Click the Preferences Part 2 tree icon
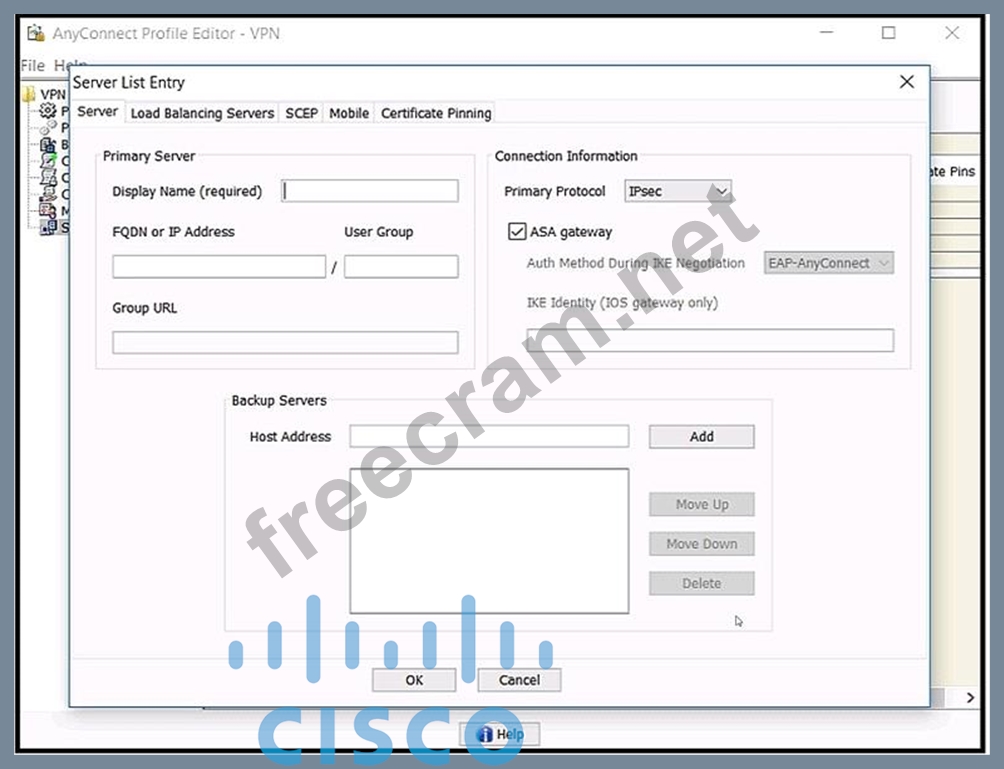1004x769 pixels. 47,128
